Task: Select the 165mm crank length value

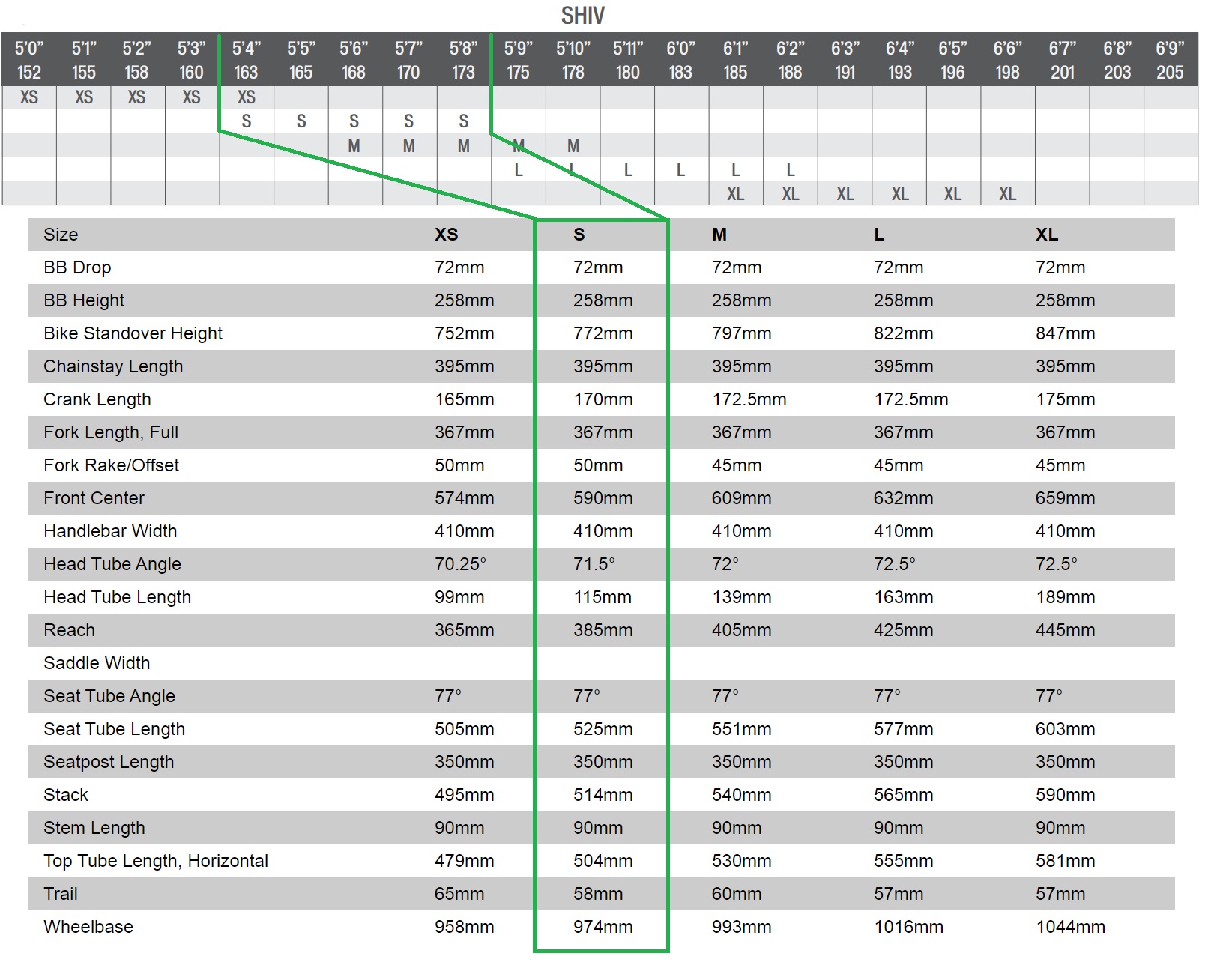Action: click(465, 399)
